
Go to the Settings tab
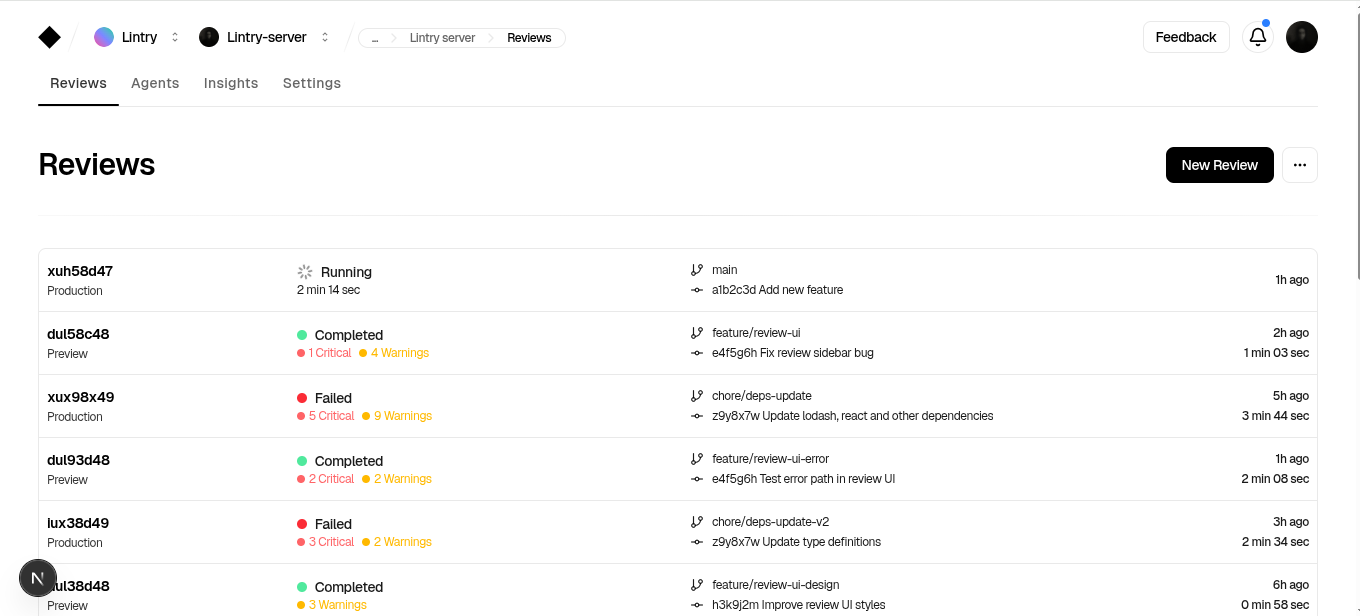[312, 83]
